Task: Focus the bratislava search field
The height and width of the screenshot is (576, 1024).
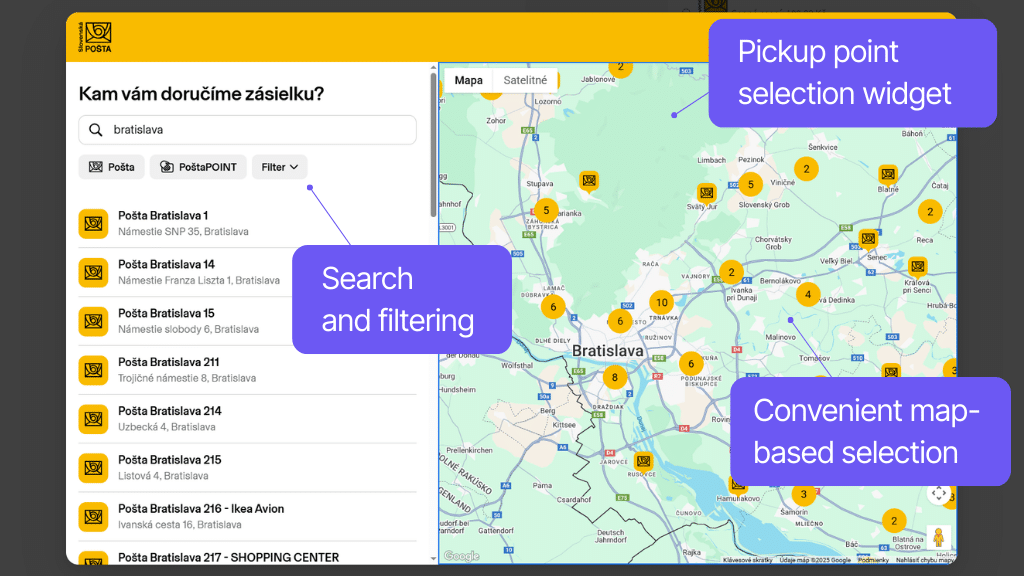Action: tap(248, 130)
